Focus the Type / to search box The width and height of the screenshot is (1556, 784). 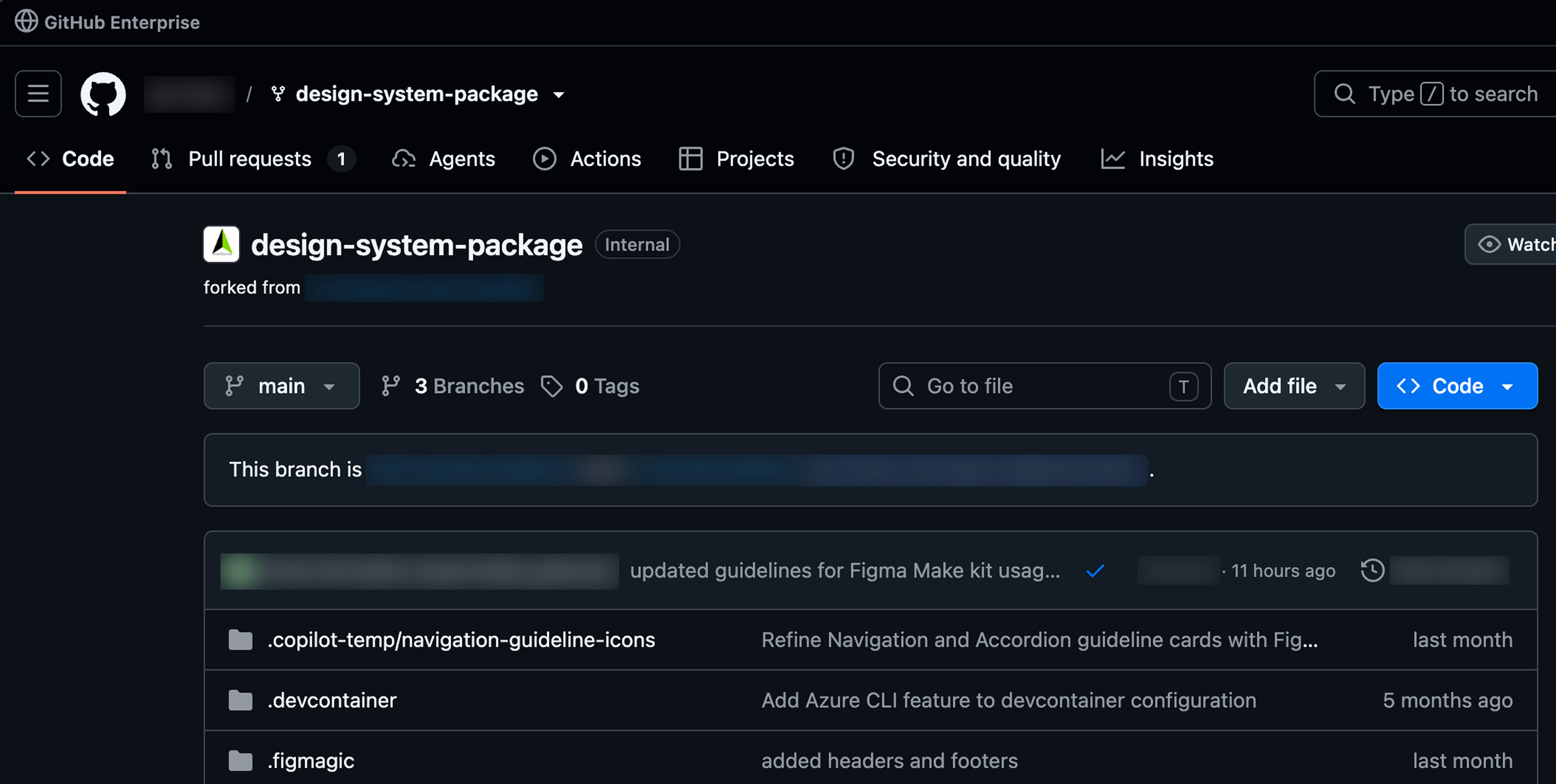pos(1435,93)
